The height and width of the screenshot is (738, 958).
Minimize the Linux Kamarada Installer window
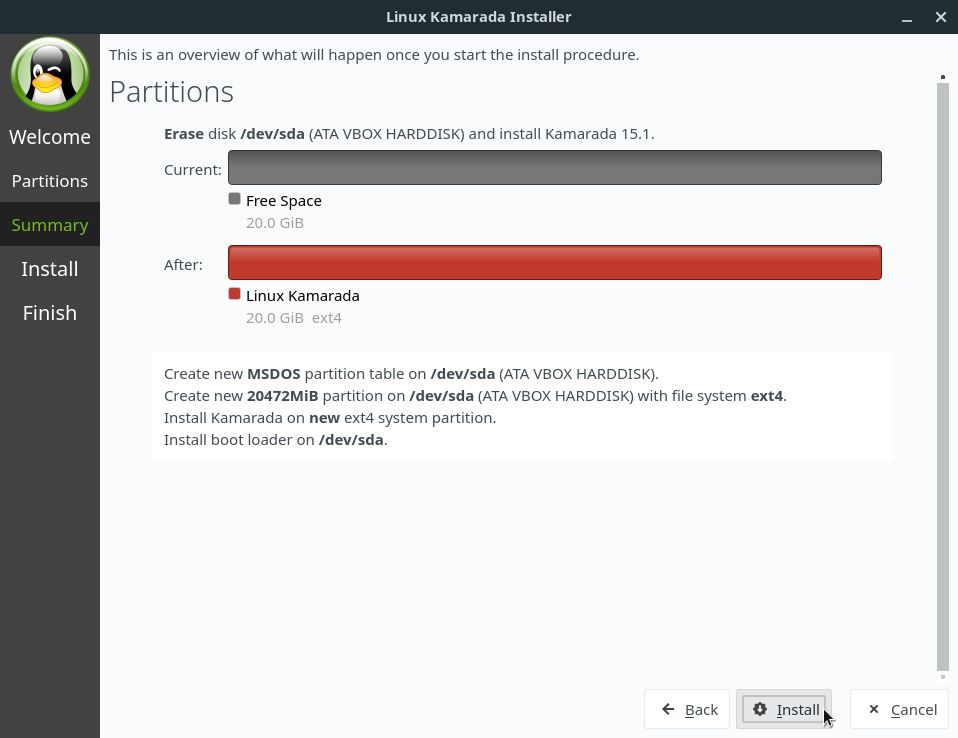coord(907,17)
